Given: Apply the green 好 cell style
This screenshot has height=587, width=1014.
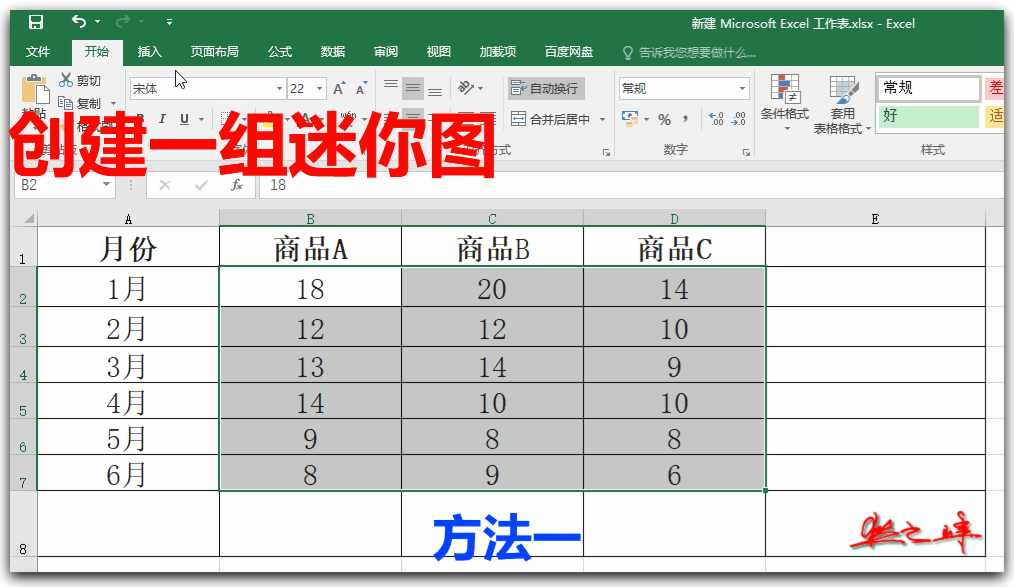Looking at the screenshot, I should [929, 116].
